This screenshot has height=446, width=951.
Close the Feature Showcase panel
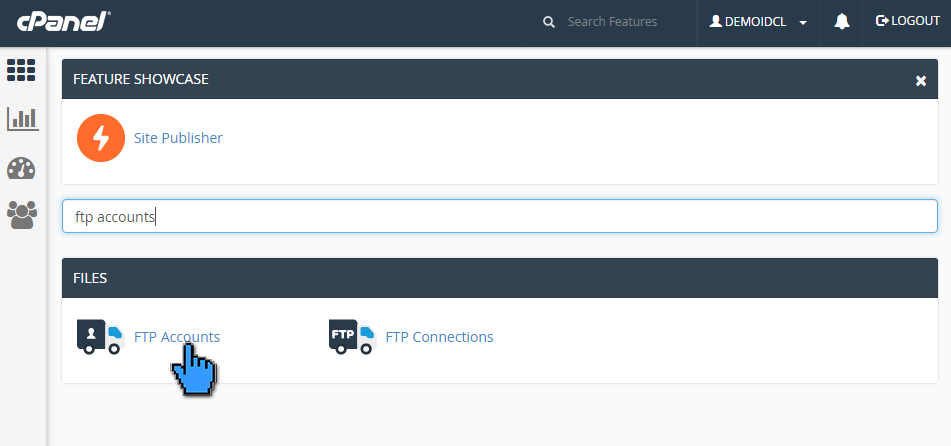pyautogui.click(x=920, y=80)
